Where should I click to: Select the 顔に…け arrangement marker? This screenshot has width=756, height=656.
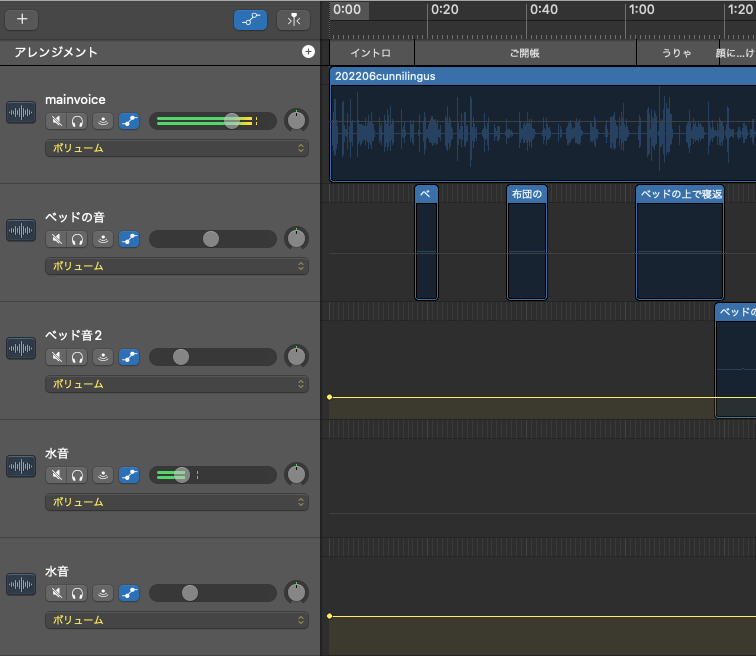pos(738,53)
